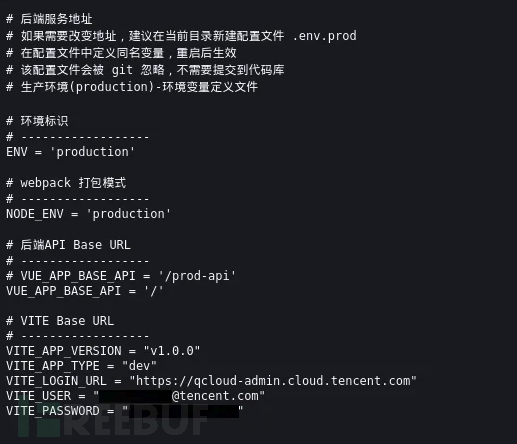Click the commented '/prod-api' value
Screen dimensions: 517x444
coord(197,276)
